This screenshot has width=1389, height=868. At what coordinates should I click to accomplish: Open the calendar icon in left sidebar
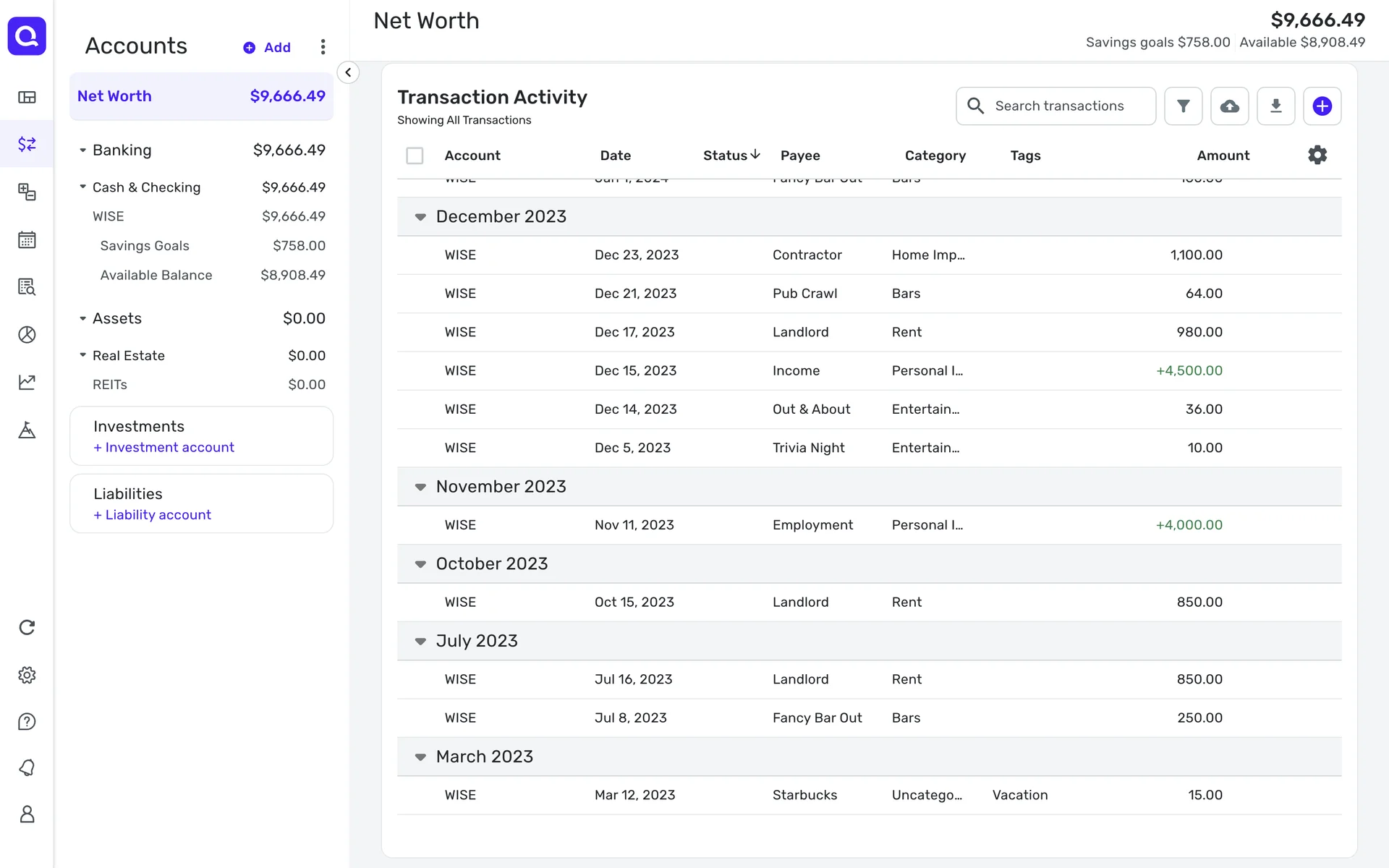27,239
